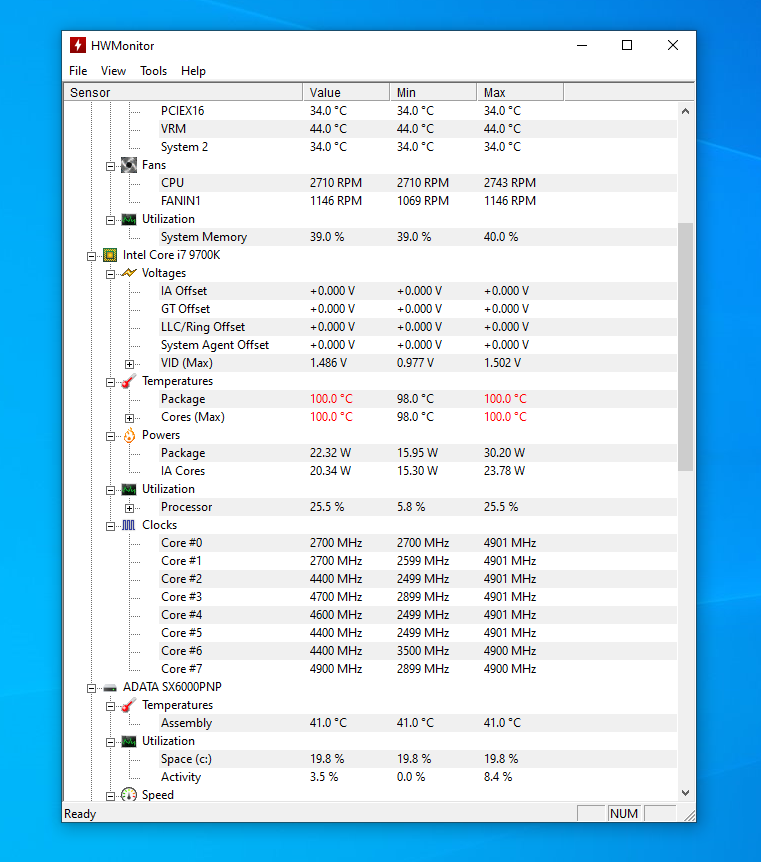Click the vertical scrollbar thumb

point(685,347)
